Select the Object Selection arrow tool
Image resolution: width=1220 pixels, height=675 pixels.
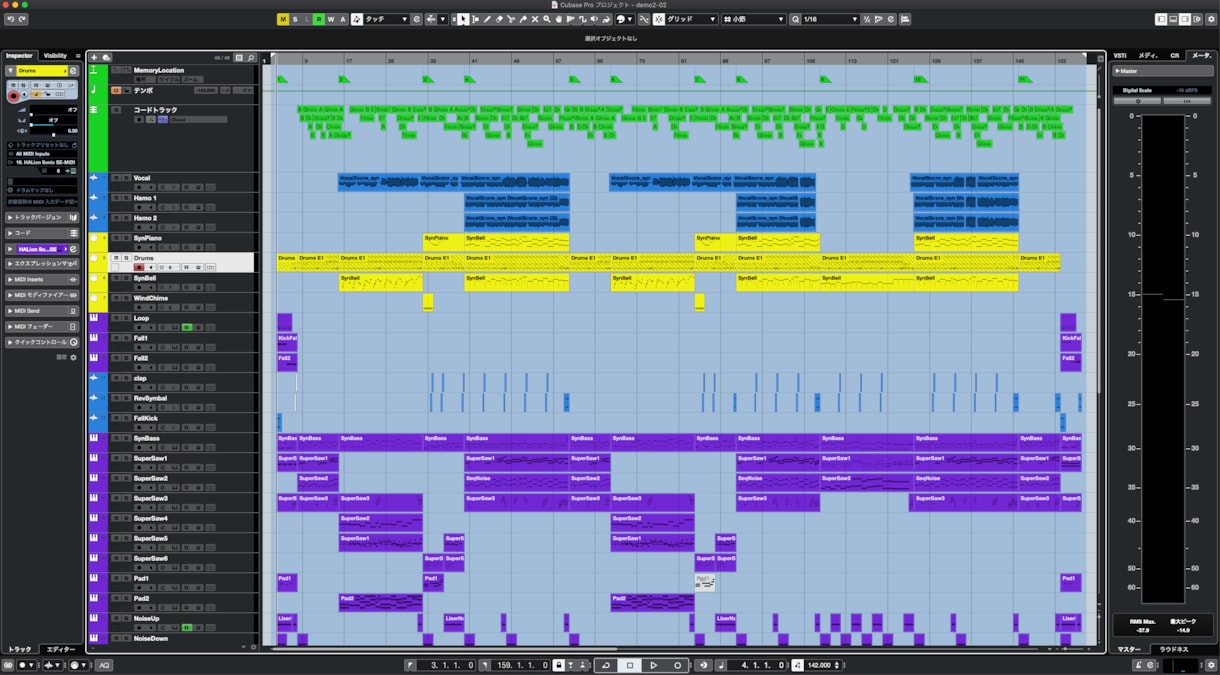tap(463, 19)
